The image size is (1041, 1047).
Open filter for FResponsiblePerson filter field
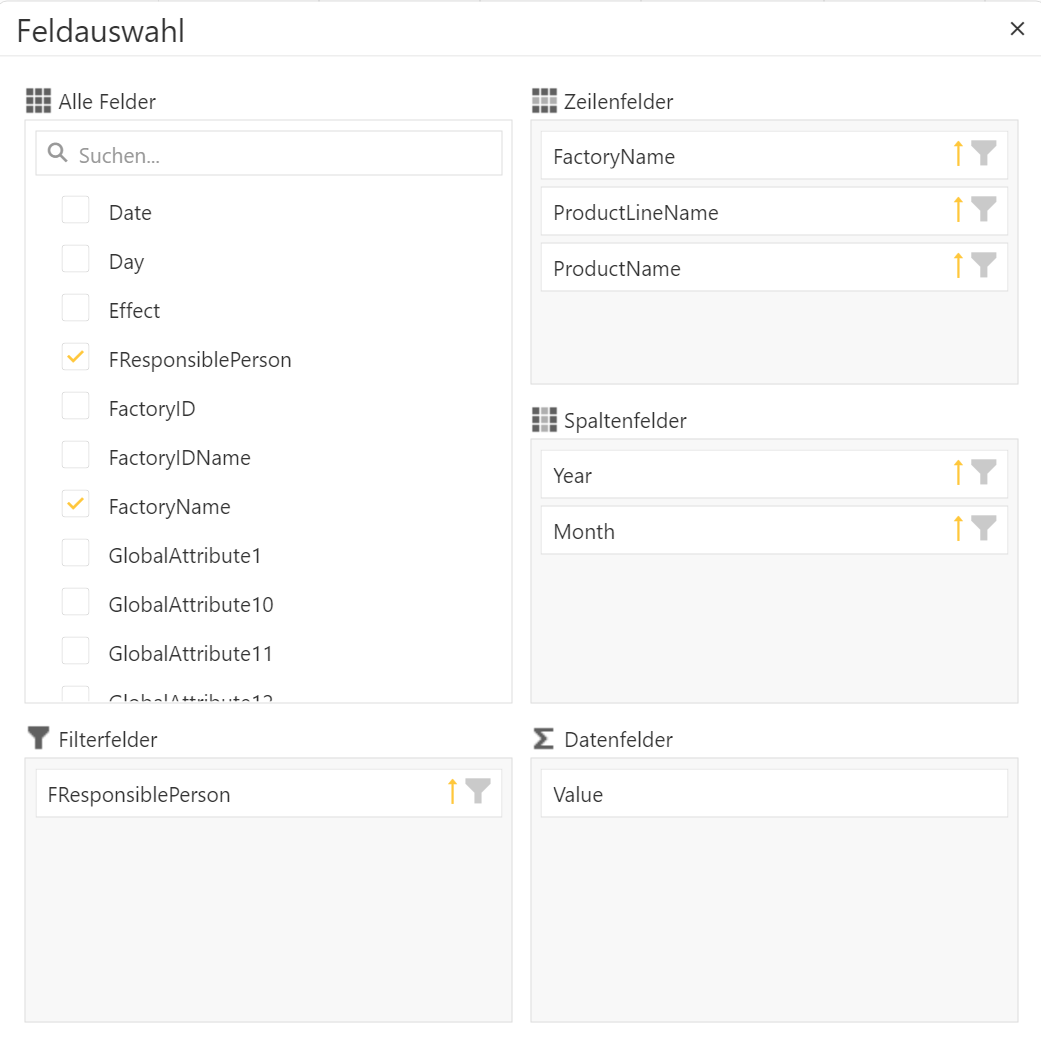click(x=478, y=792)
